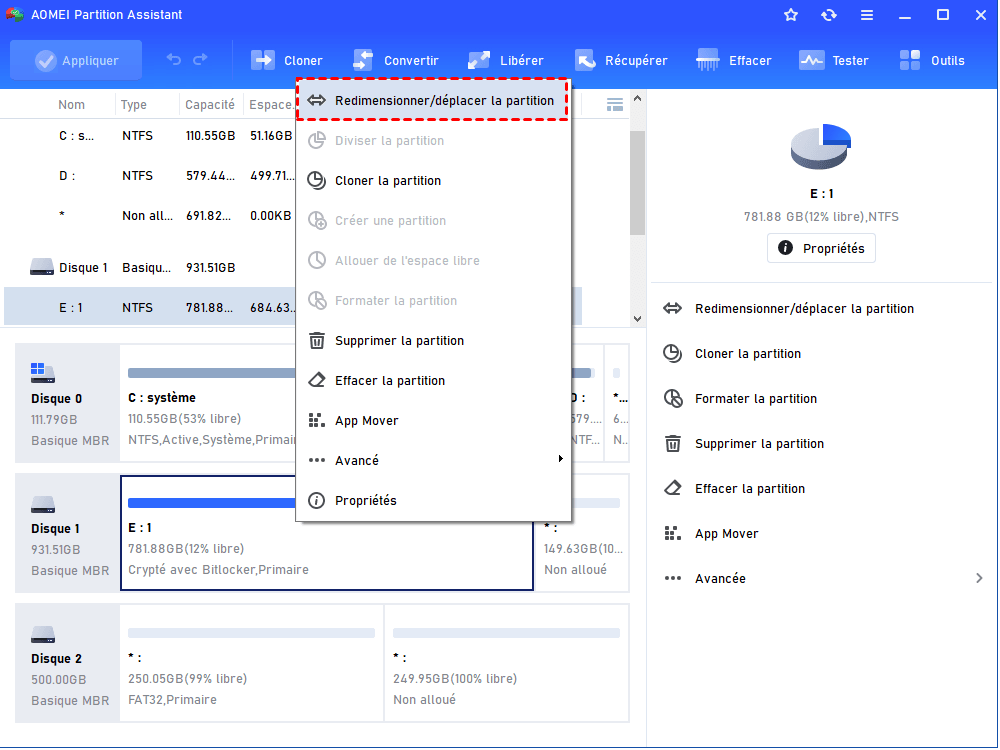Click the clone pie icon in right panel
Image resolution: width=1000 pixels, height=750 pixels.
pyautogui.click(x=672, y=353)
